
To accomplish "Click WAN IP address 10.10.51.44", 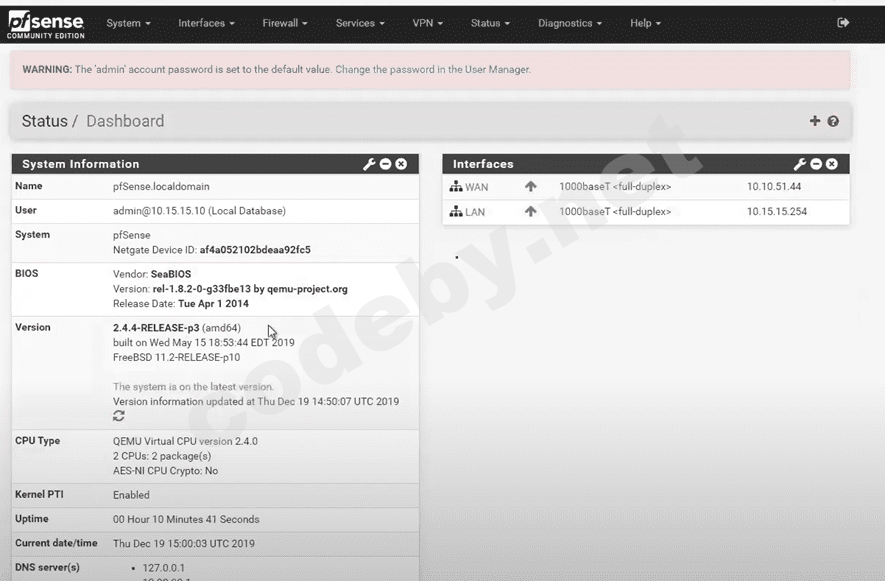I will [x=774, y=186].
